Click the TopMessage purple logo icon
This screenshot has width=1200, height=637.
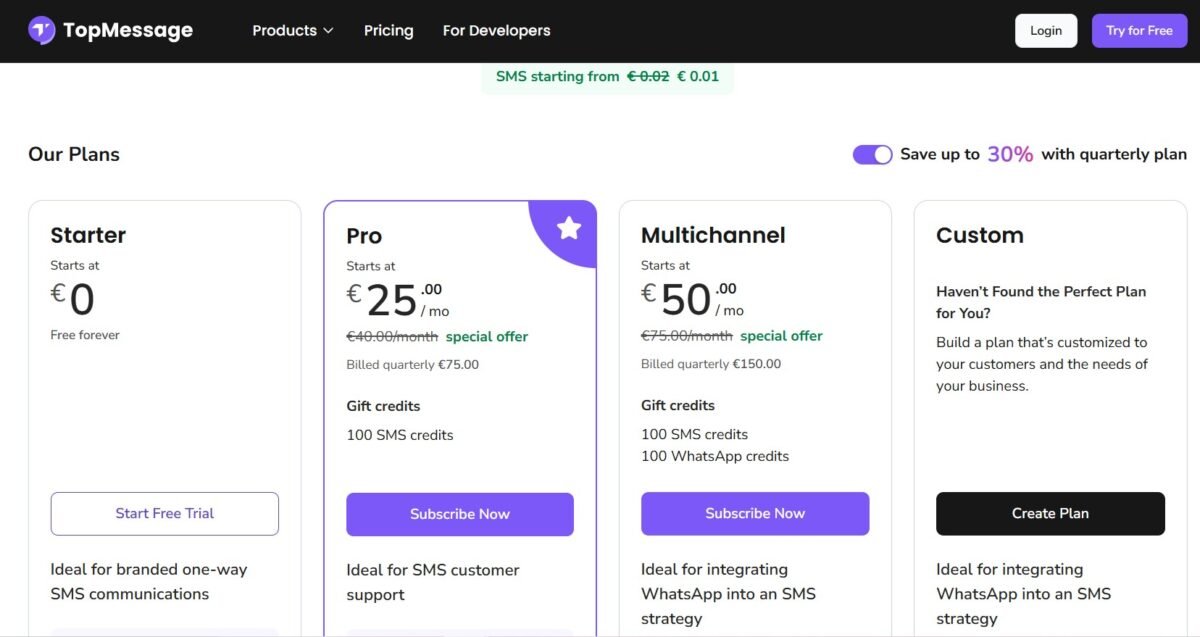(x=42, y=31)
